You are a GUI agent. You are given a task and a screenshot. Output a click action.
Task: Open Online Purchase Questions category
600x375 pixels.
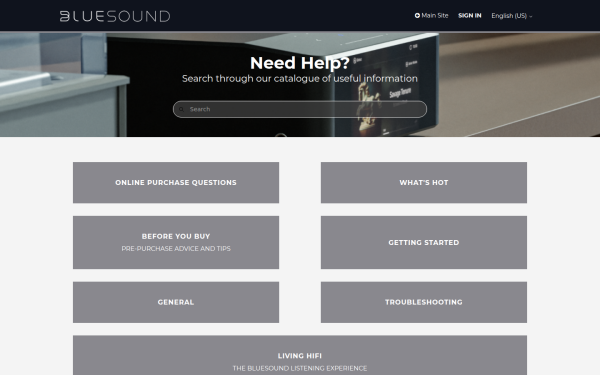pyautogui.click(x=176, y=183)
